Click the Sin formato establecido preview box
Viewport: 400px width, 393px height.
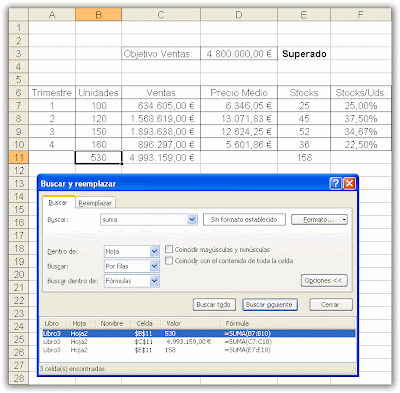tap(244, 220)
